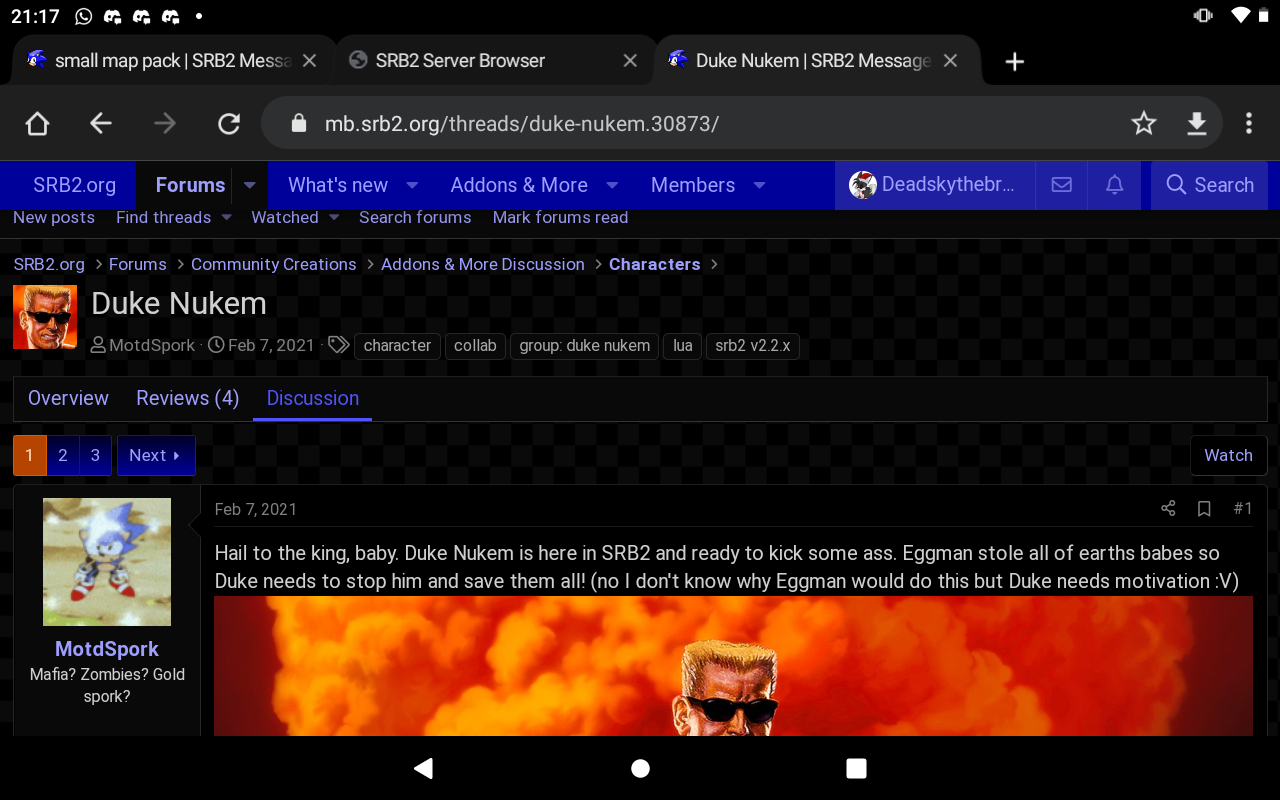Open What's new in the navigation bar

[x=338, y=185]
